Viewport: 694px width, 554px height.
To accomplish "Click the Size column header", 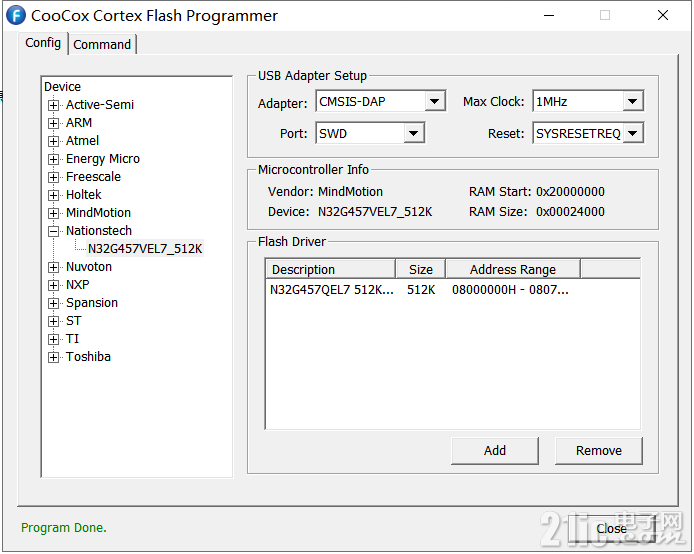I will (x=421, y=269).
